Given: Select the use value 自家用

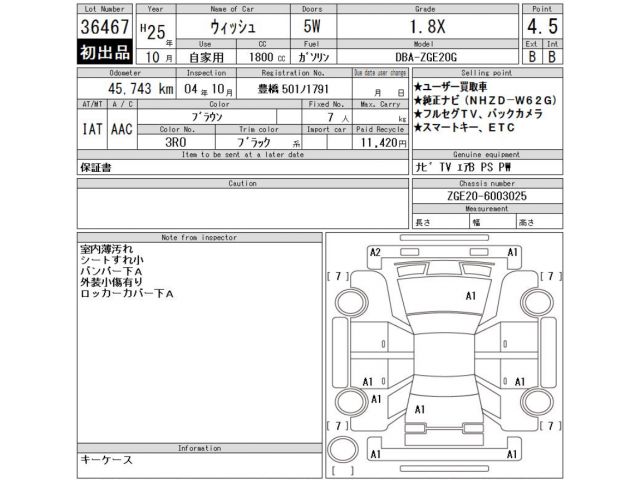Looking at the screenshot, I should click(206, 58).
